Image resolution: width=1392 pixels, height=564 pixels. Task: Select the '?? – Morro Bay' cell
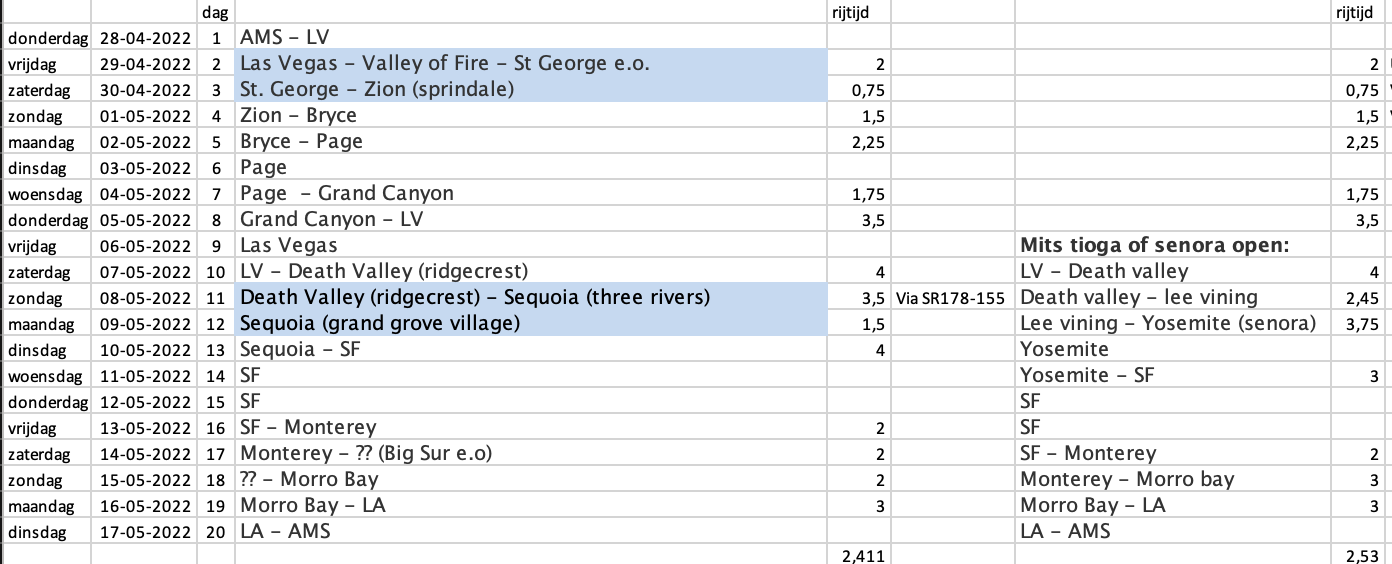(x=309, y=479)
